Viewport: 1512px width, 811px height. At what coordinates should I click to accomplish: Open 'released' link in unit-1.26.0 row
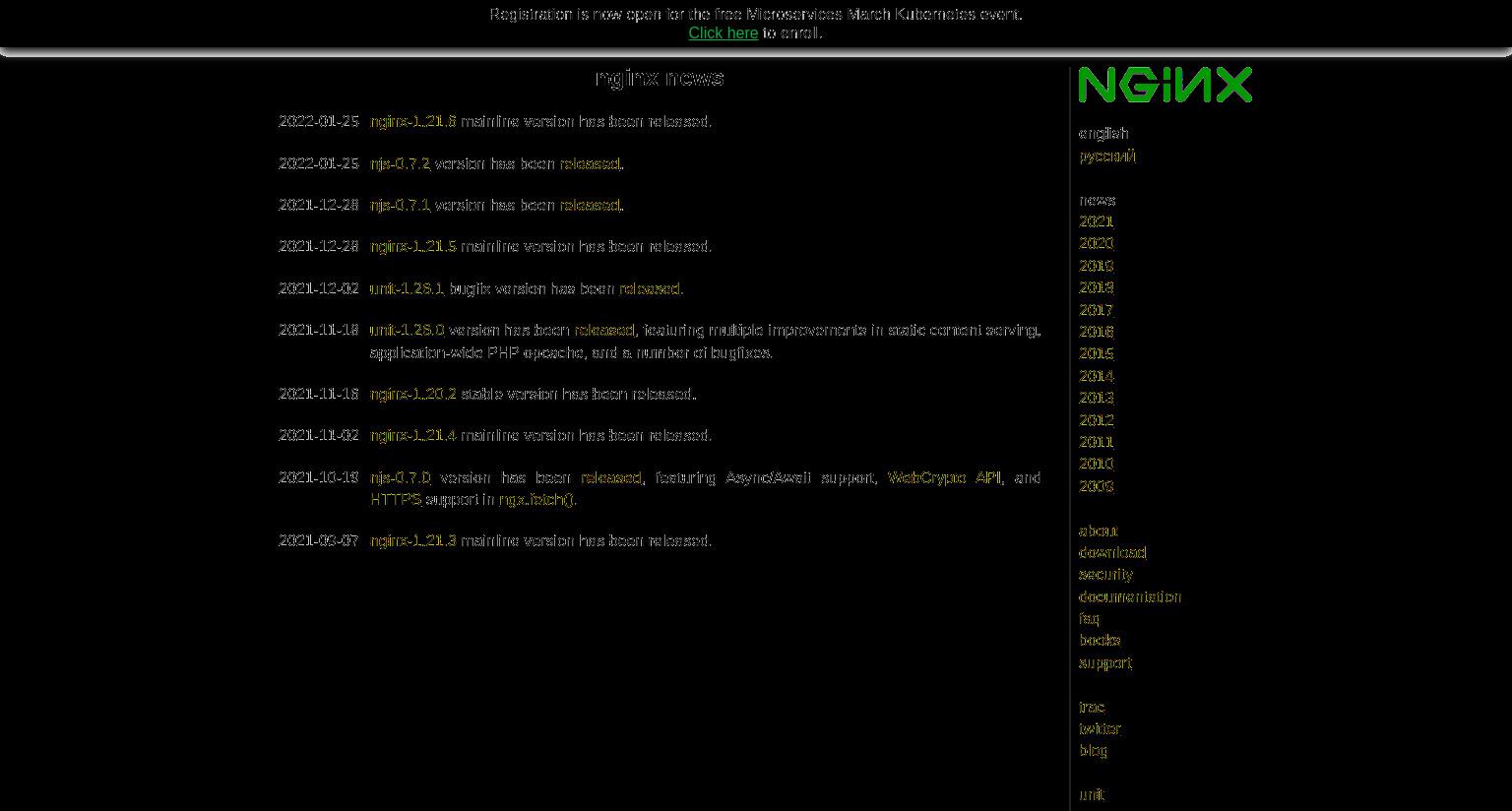[x=604, y=330]
